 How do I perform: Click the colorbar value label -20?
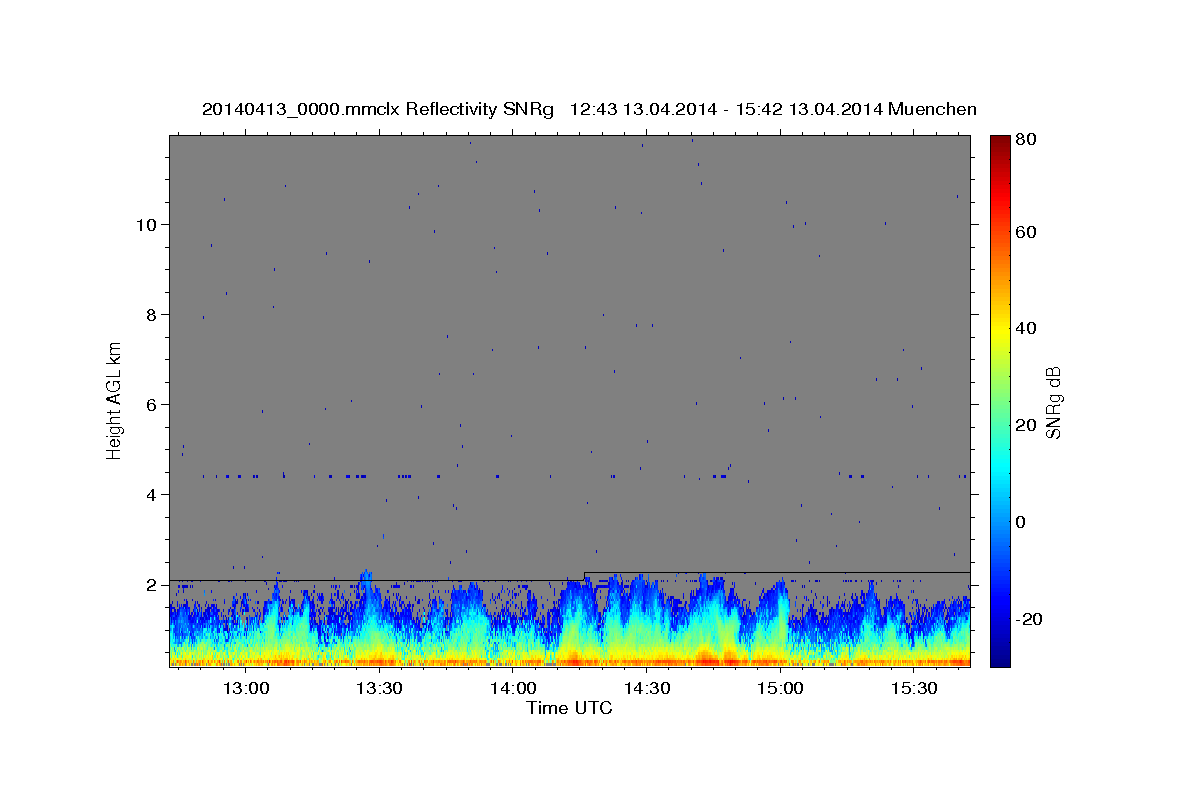click(1031, 620)
